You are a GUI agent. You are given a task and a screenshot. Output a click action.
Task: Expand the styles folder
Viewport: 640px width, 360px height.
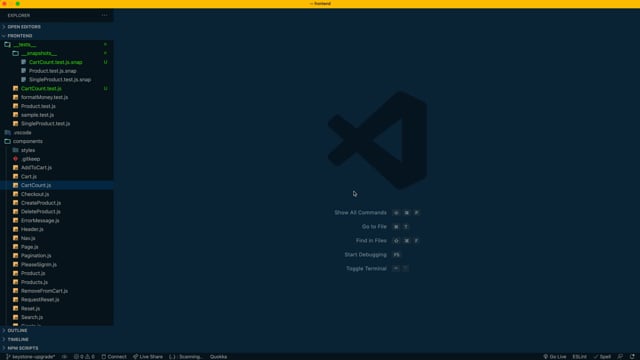[x=57, y=150]
